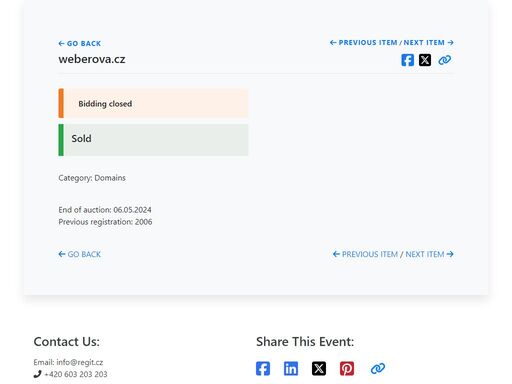512x384 pixels.
Task: Click the weberova.cz title
Action: click(92, 59)
